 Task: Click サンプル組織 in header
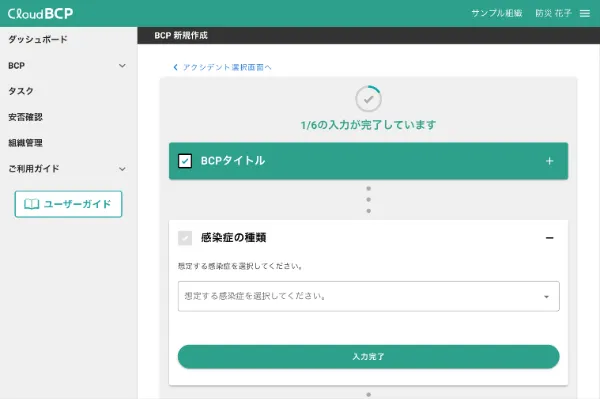497,13
